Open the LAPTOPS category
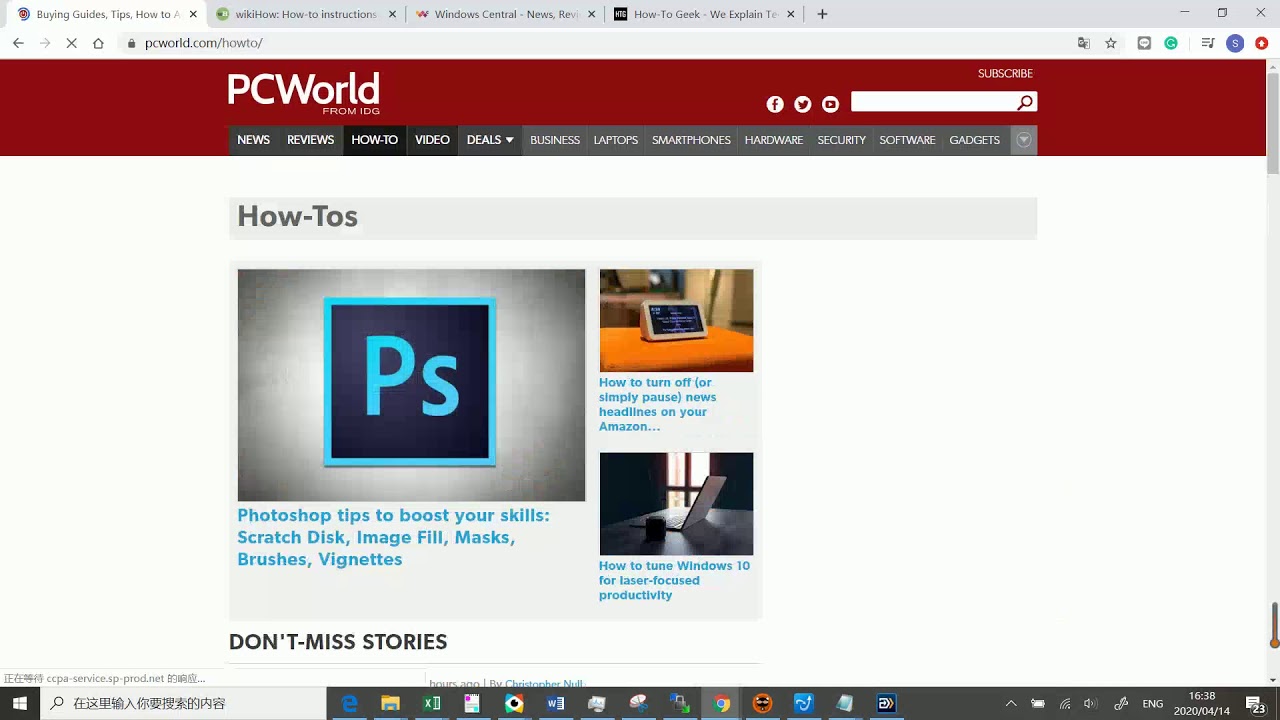Viewport: 1280px width, 720px height. click(x=615, y=140)
